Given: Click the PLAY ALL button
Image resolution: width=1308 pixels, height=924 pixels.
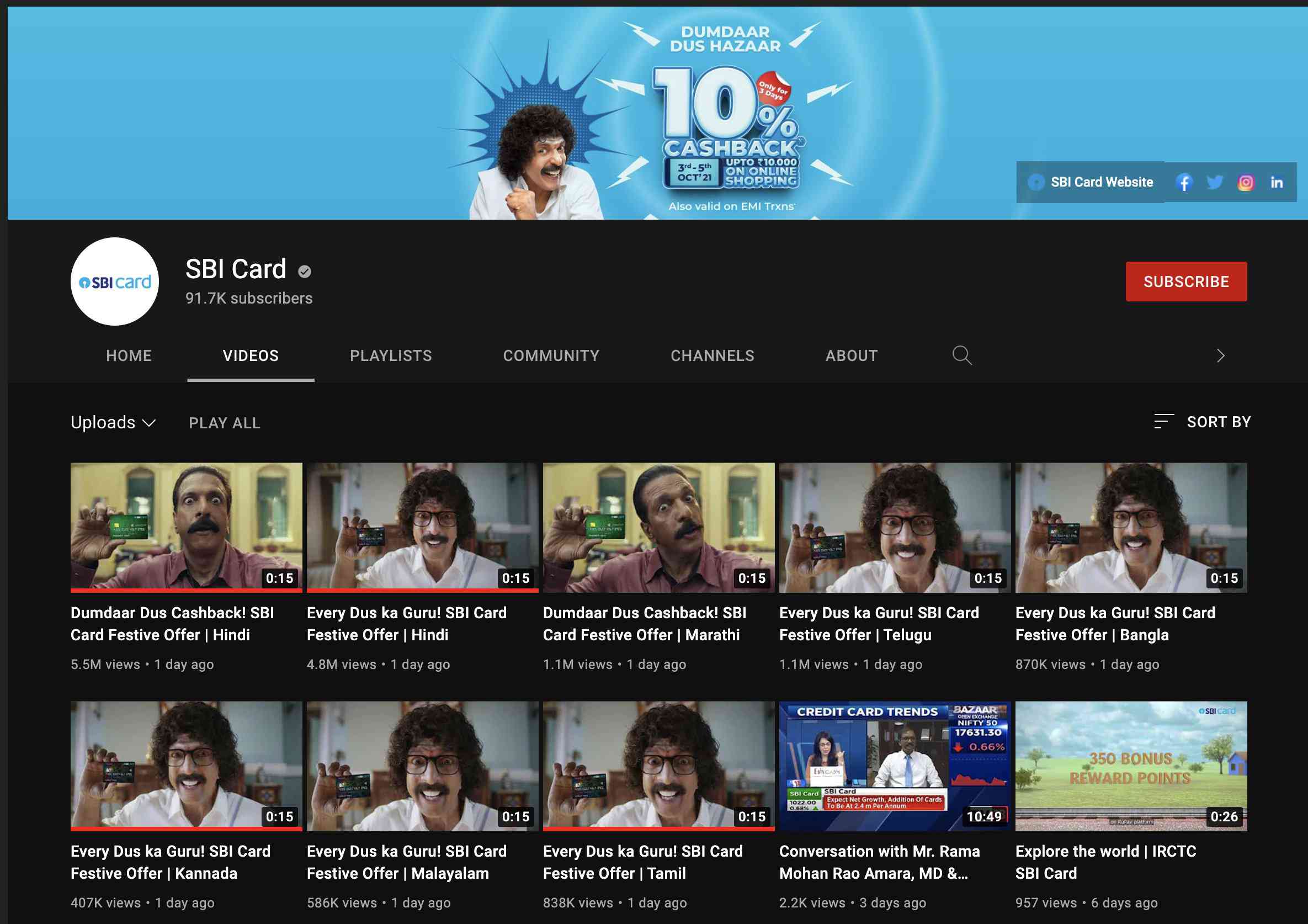Looking at the screenshot, I should click(x=225, y=423).
